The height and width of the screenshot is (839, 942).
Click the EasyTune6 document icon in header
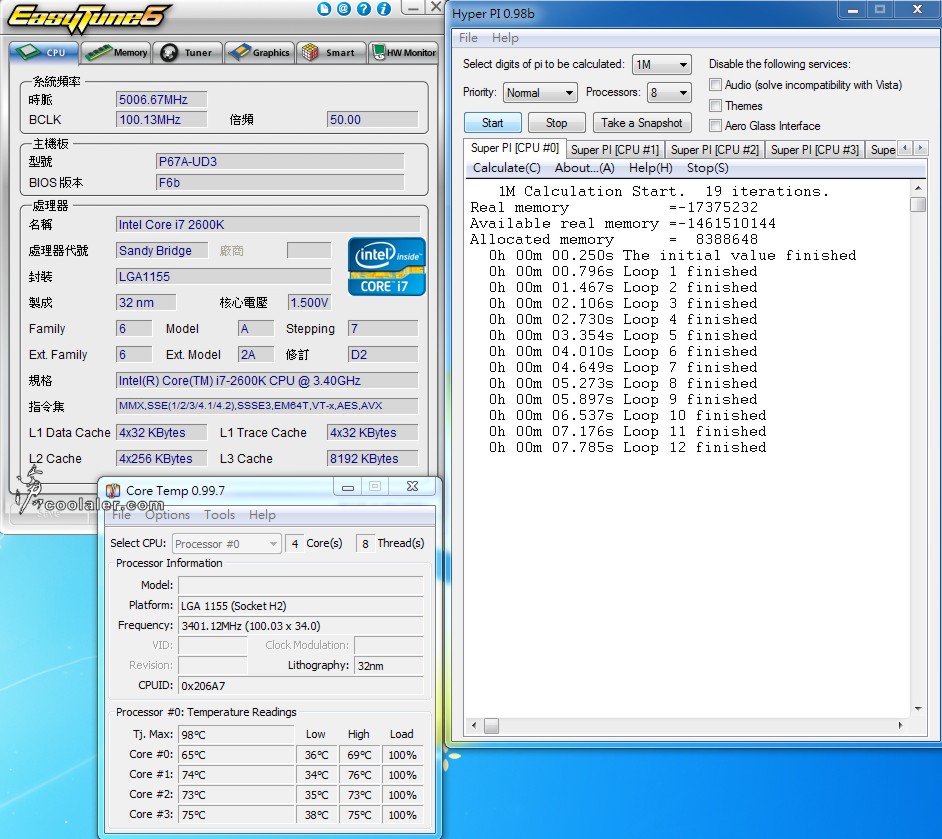(x=324, y=8)
